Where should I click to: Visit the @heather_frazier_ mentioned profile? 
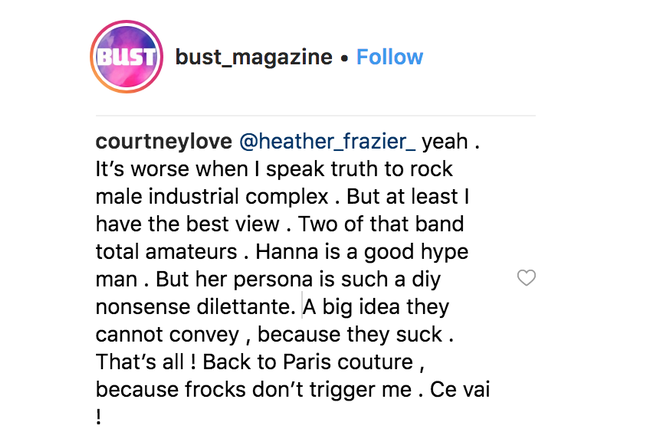tap(328, 141)
